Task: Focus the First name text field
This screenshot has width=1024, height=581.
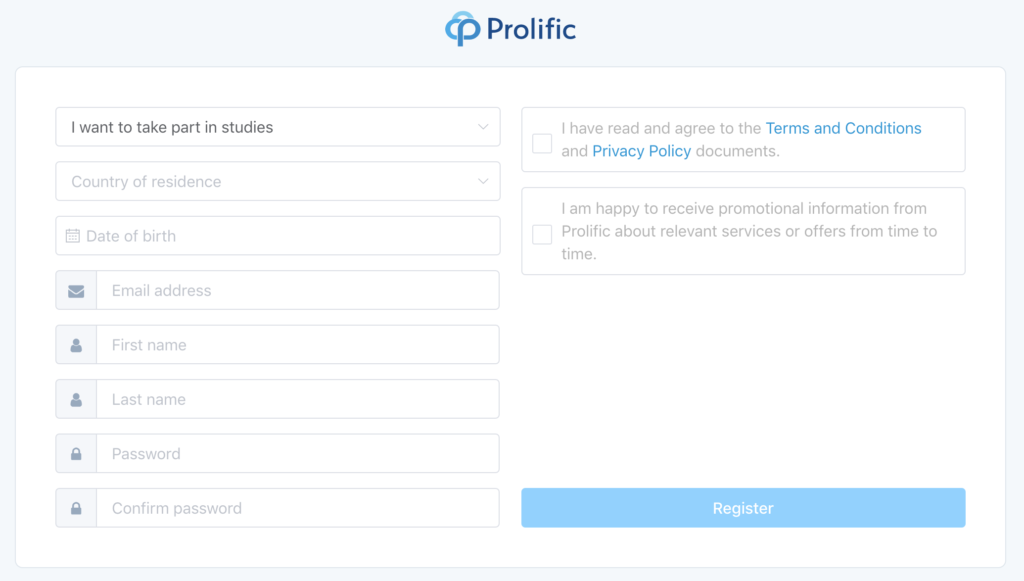Action: 298,344
